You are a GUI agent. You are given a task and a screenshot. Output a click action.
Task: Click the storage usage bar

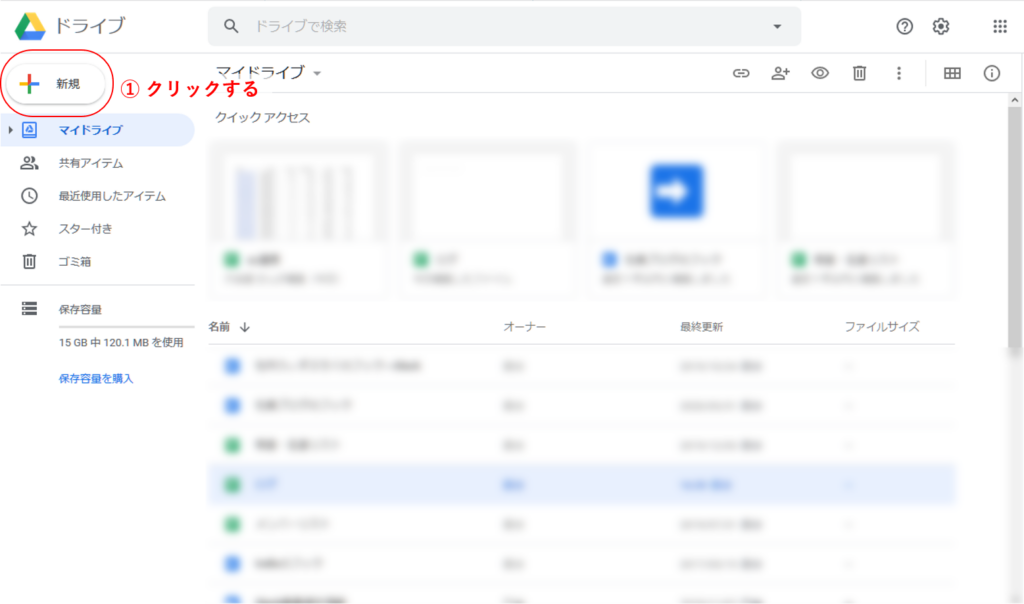[125, 327]
